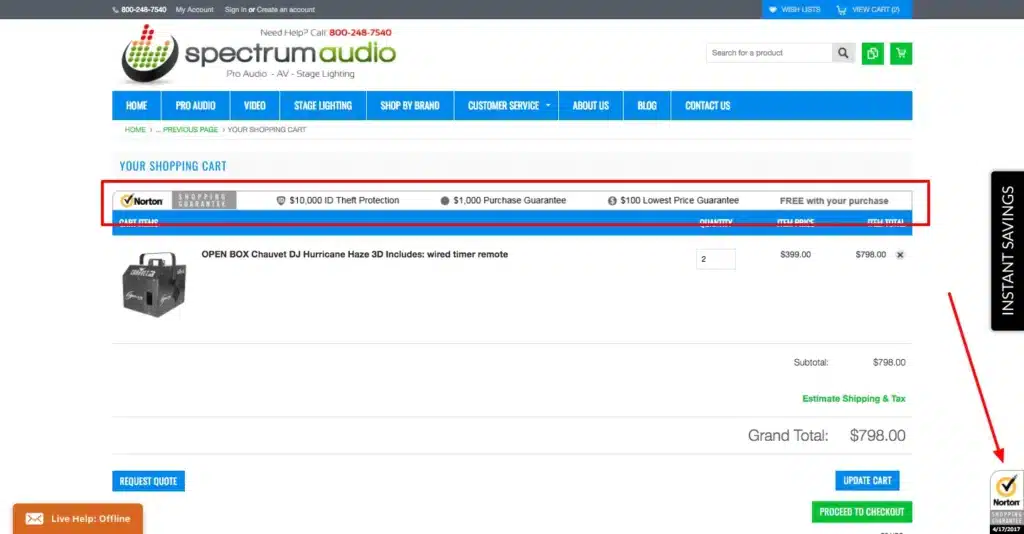Open the green compare products icon
Image resolution: width=1024 pixels, height=534 pixels.
[873, 53]
